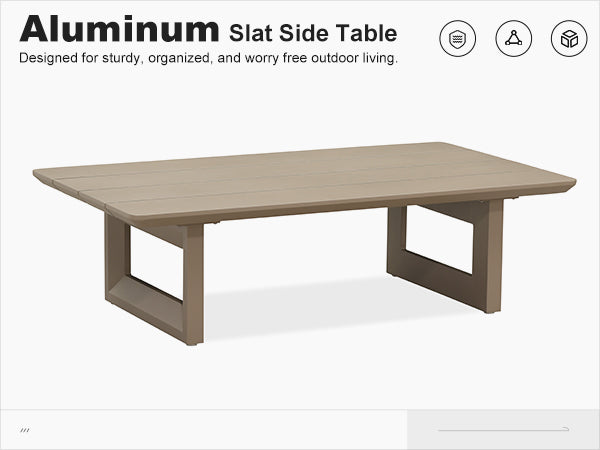Click the words "outdoor living" in the tagline
The image size is (600, 450).
(354, 58)
